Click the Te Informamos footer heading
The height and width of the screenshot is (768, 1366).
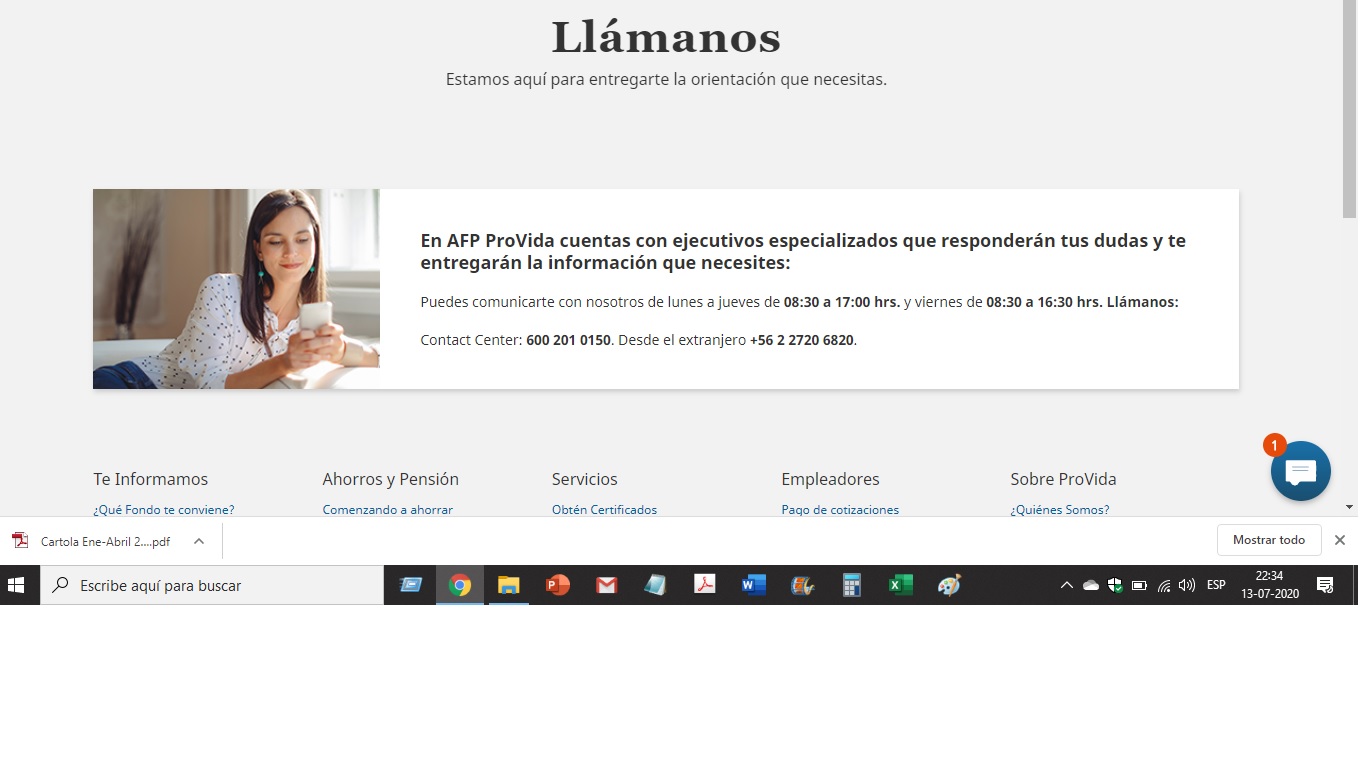click(151, 479)
